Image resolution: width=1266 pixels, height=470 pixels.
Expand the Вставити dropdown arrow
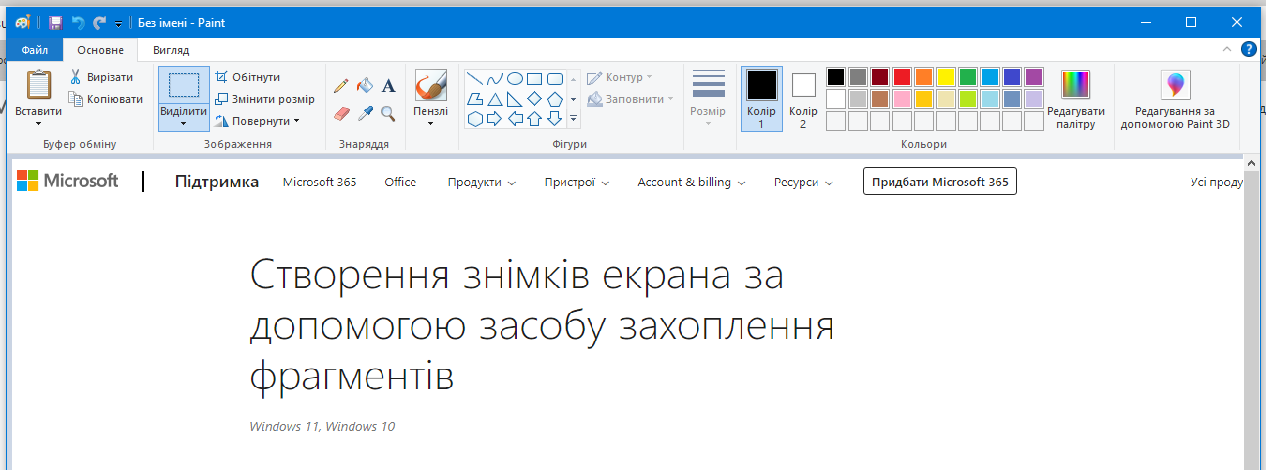pos(38,124)
